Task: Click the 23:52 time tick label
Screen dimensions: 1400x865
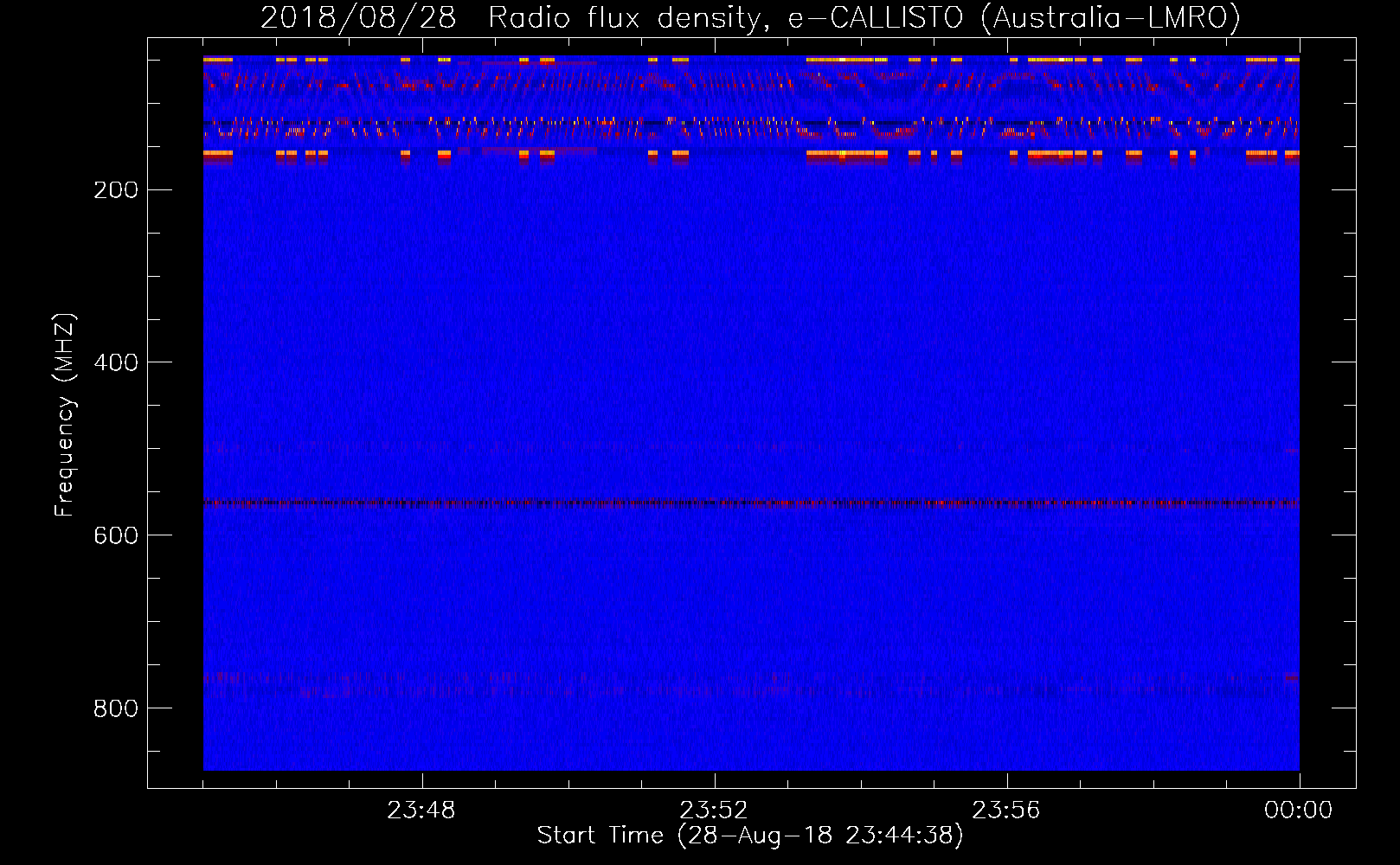Action: point(714,811)
